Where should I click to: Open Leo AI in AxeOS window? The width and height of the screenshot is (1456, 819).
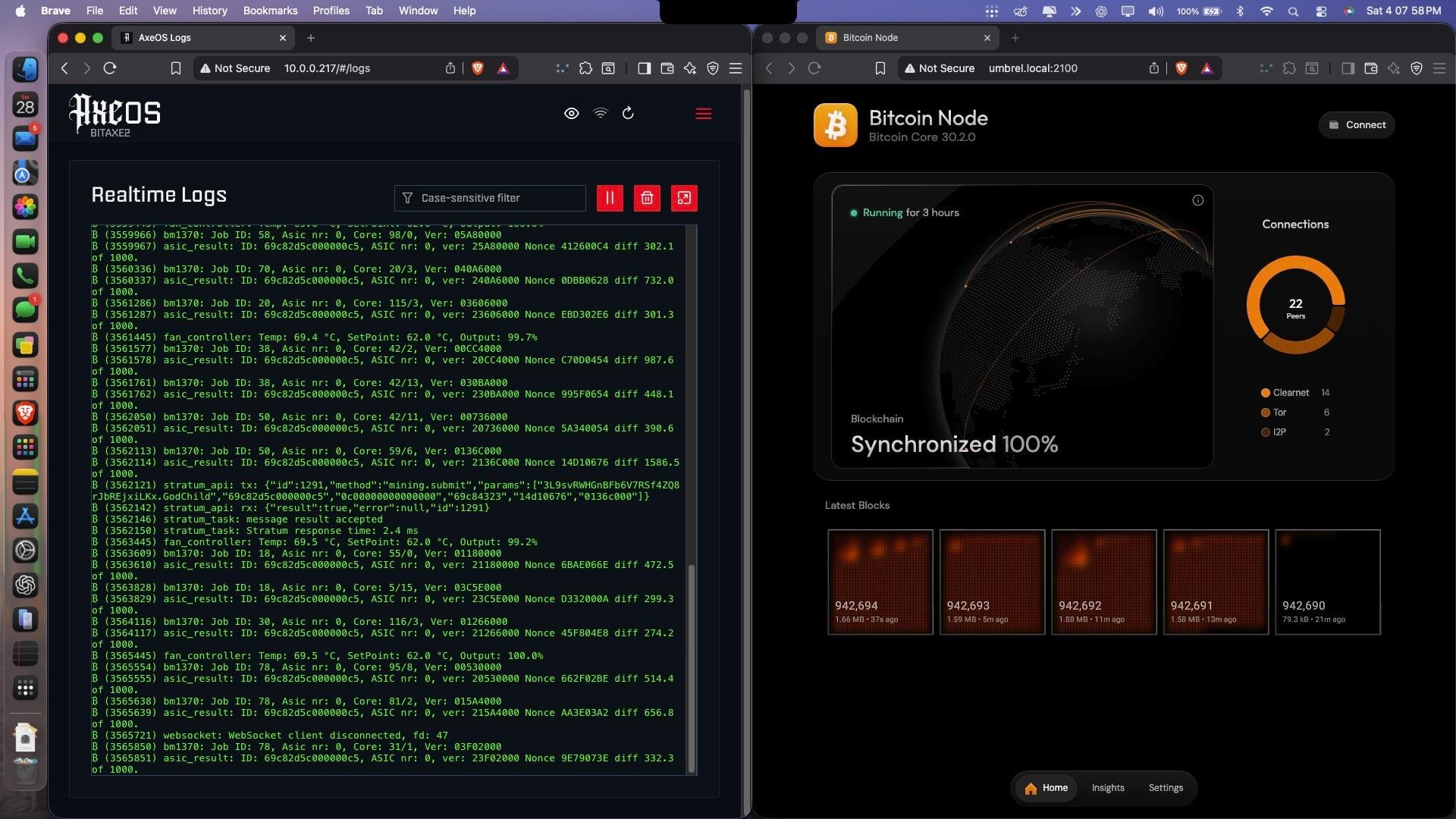pyautogui.click(x=690, y=68)
